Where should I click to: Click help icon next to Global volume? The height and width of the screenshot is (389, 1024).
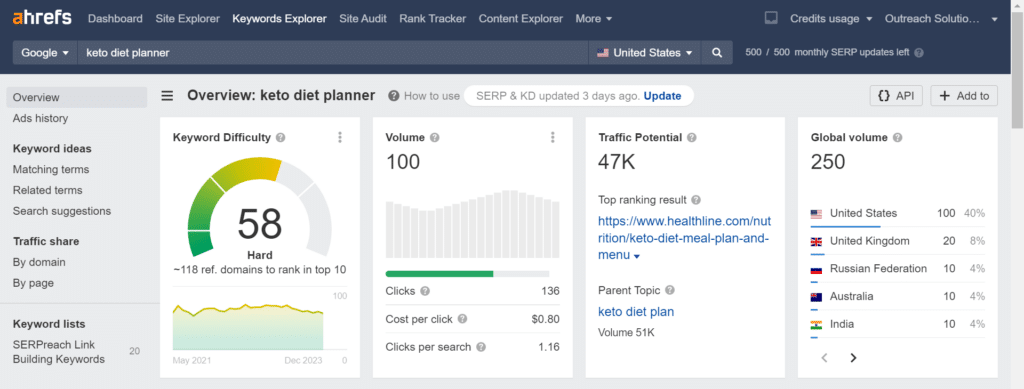click(897, 138)
